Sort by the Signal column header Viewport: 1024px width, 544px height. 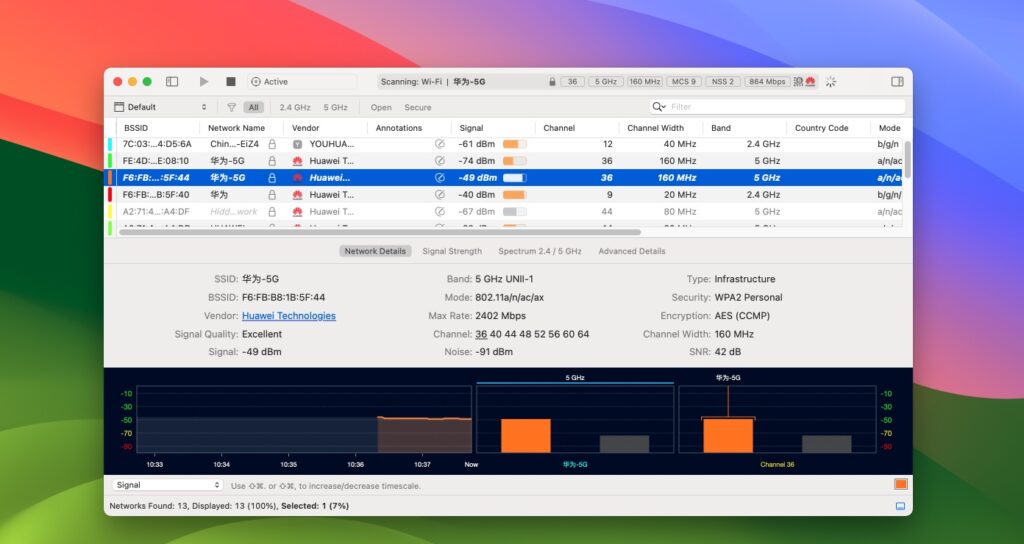coord(493,128)
